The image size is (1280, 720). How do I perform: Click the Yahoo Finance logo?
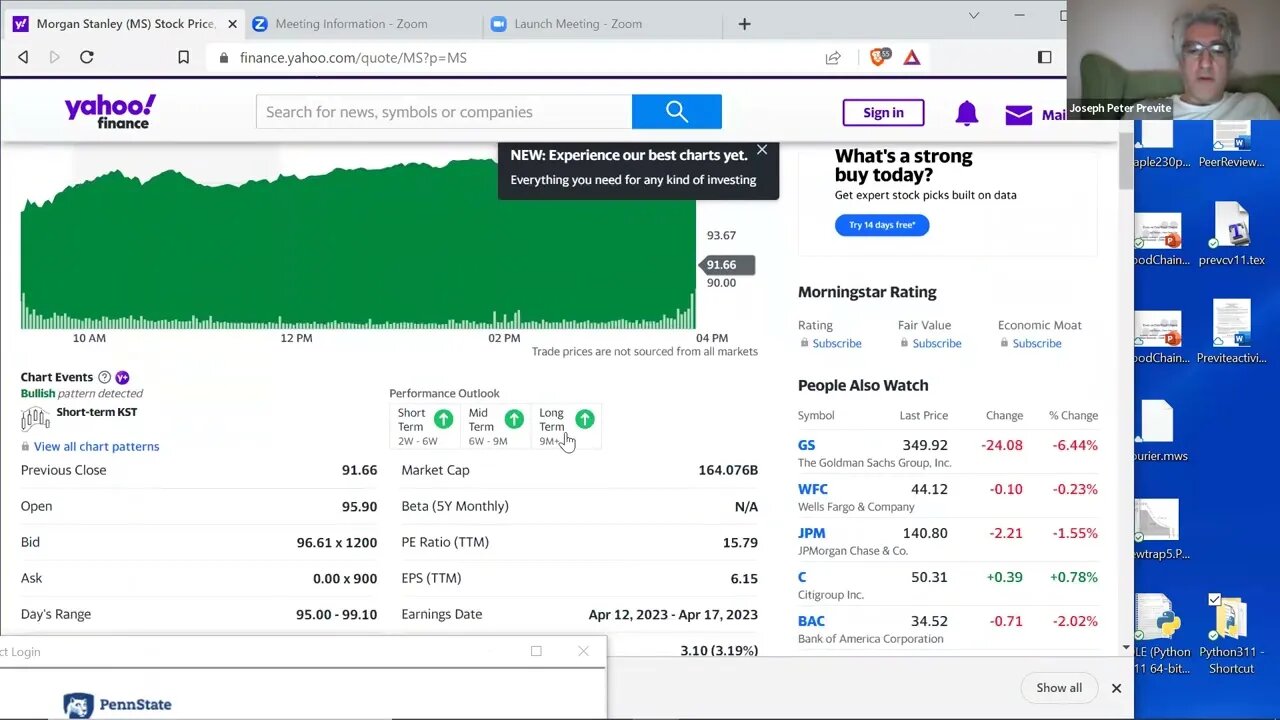(x=110, y=111)
